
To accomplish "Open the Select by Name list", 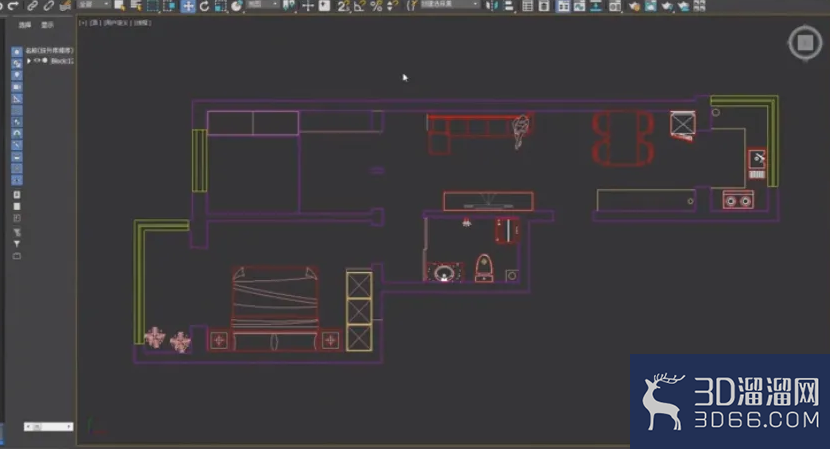I will 136,5.
